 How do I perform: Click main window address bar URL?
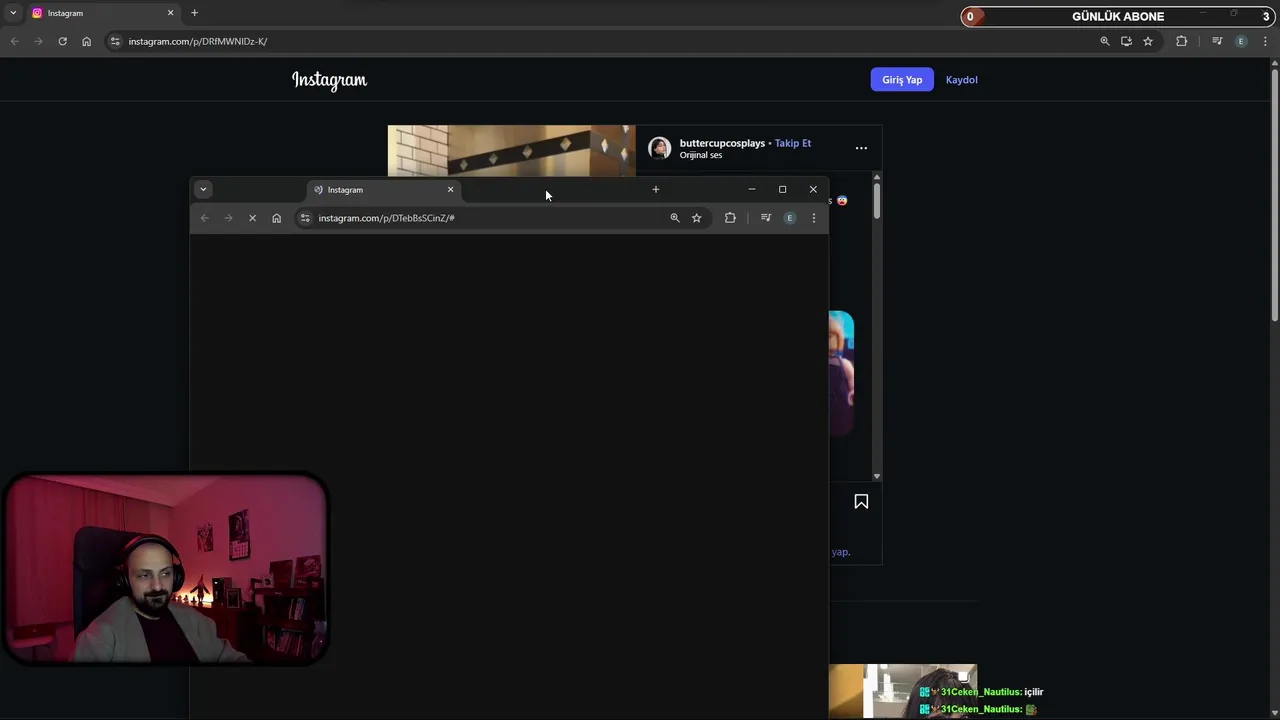click(198, 41)
